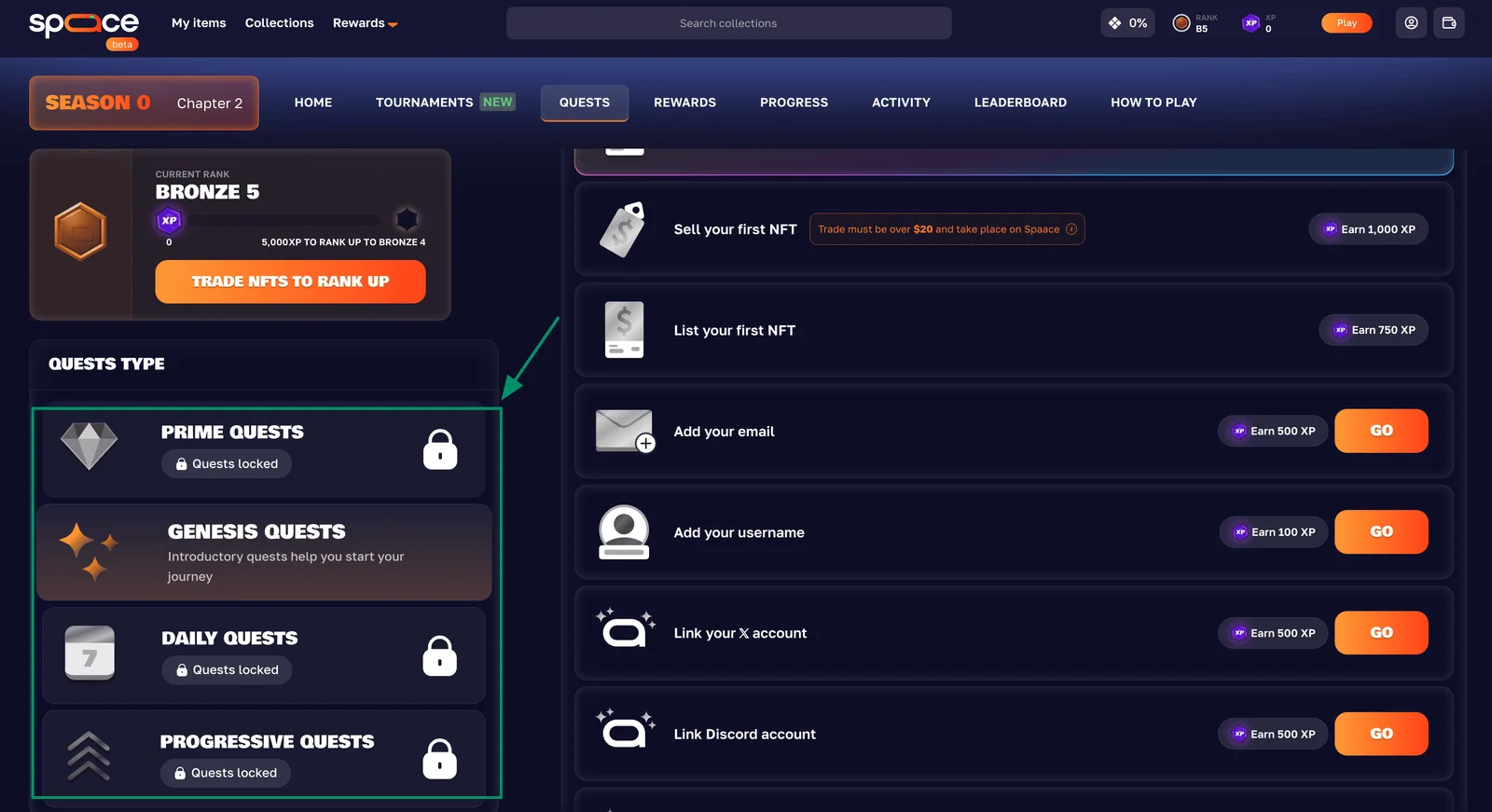Click the XP coin icon in header
The width and height of the screenshot is (1492, 812).
(x=1251, y=23)
